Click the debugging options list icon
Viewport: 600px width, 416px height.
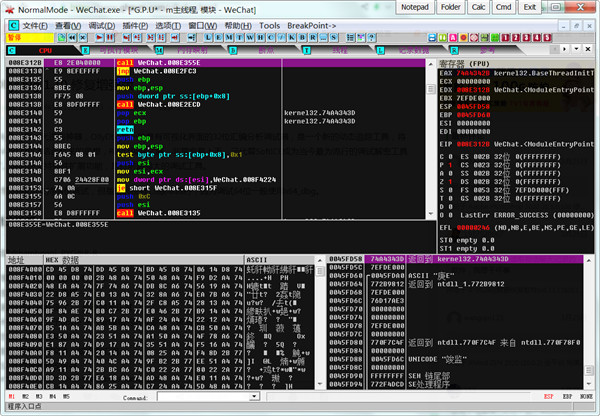pyautogui.click(x=350, y=38)
